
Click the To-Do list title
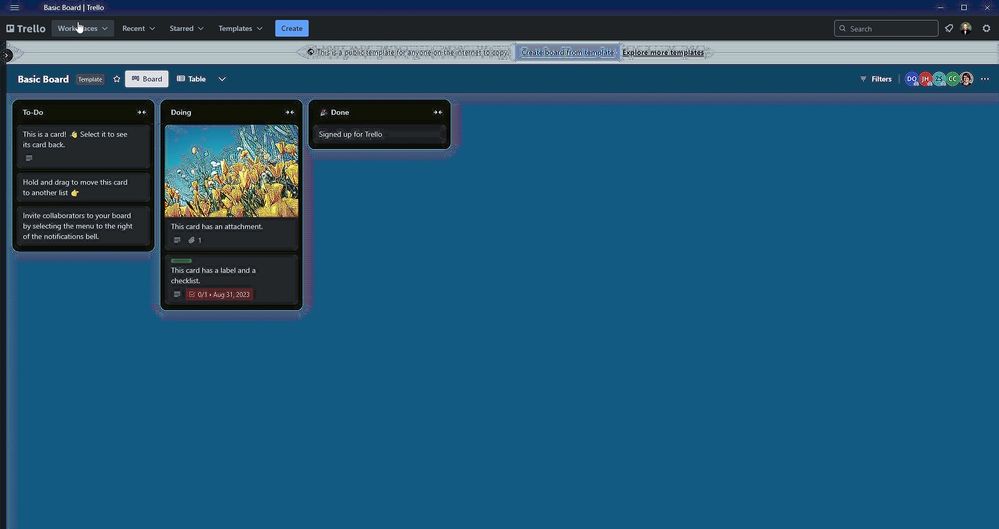[33, 112]
